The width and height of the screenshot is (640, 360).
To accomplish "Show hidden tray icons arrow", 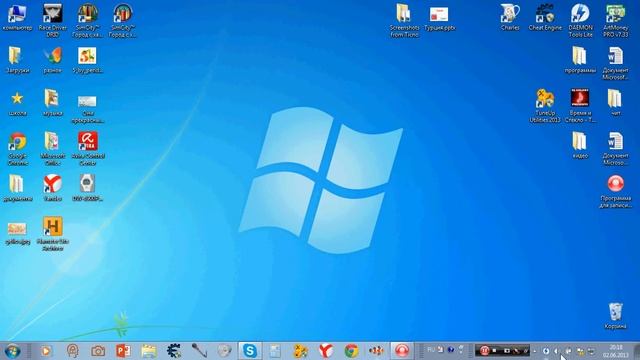I will [535, 351].
